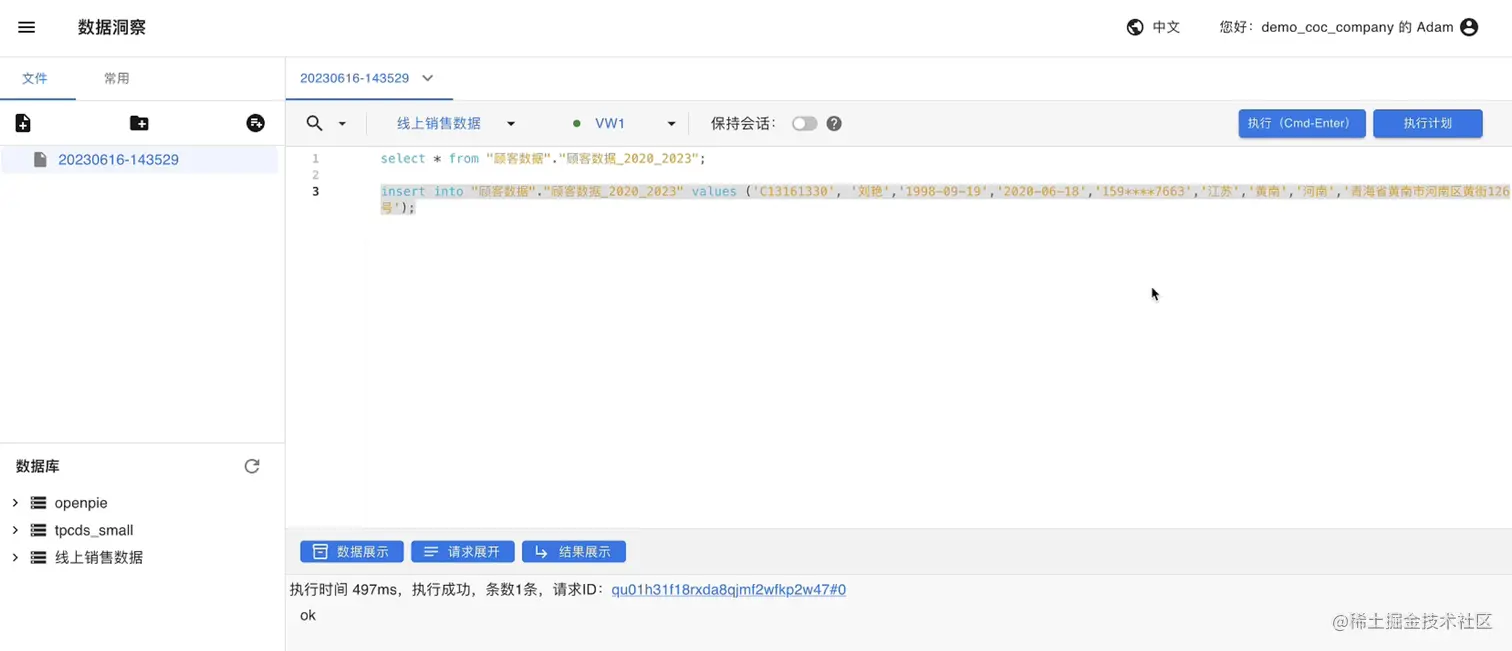Create a new file with the add-file icon
Screen dimensions: 1512x651
pyautogui.click(x=23, y=123)
